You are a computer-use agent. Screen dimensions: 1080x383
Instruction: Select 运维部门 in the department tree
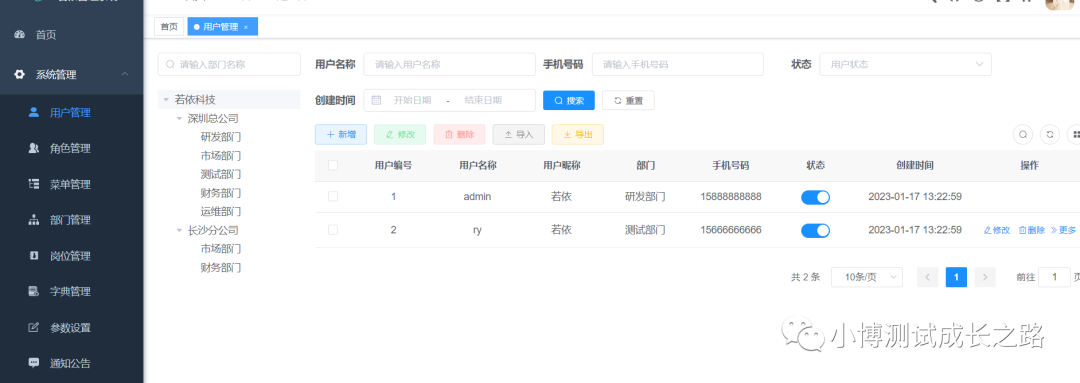(220, 211)
